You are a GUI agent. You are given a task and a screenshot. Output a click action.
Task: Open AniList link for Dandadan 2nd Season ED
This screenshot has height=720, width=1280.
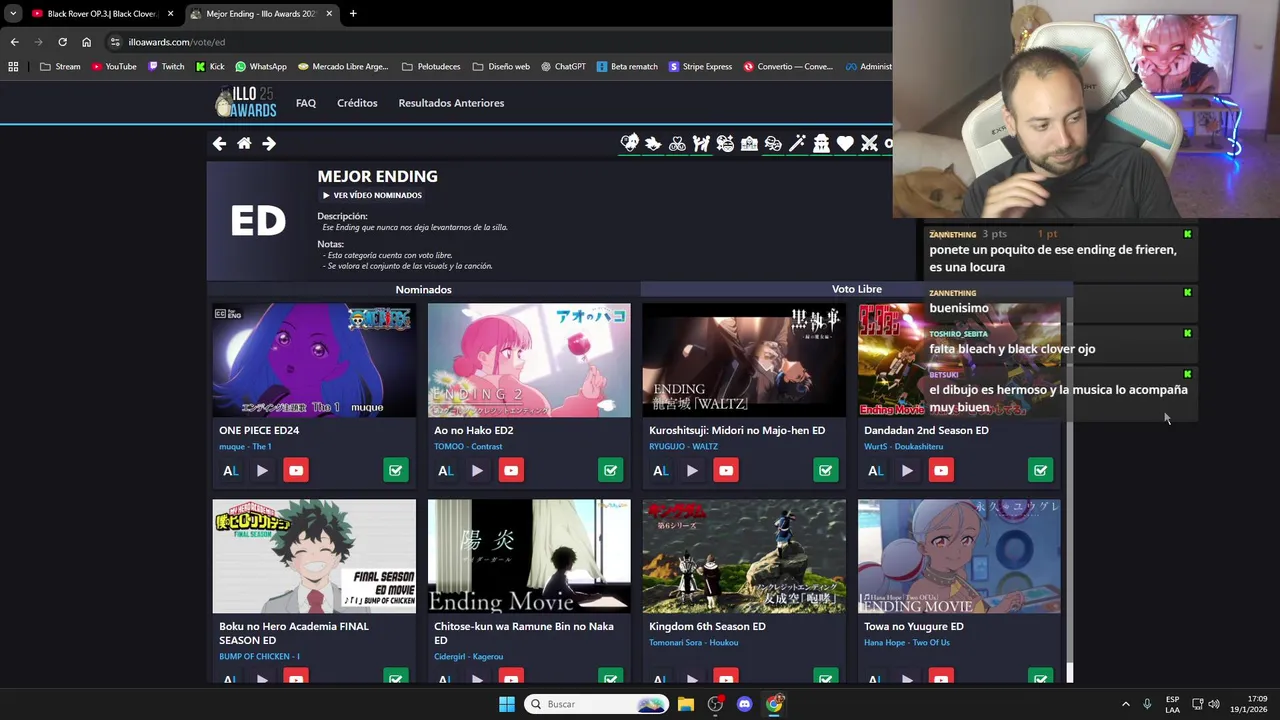[876, 470]
